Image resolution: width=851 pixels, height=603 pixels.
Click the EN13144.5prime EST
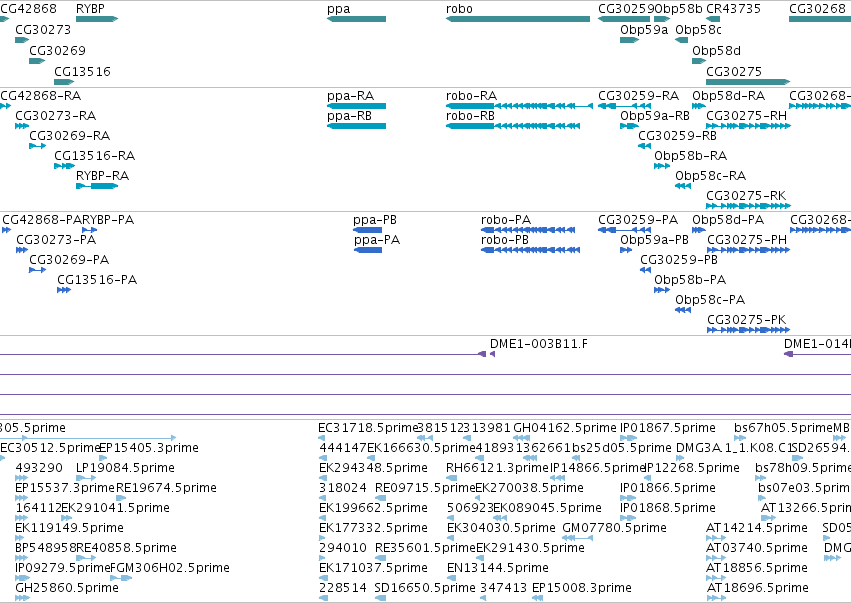point(451,578)
